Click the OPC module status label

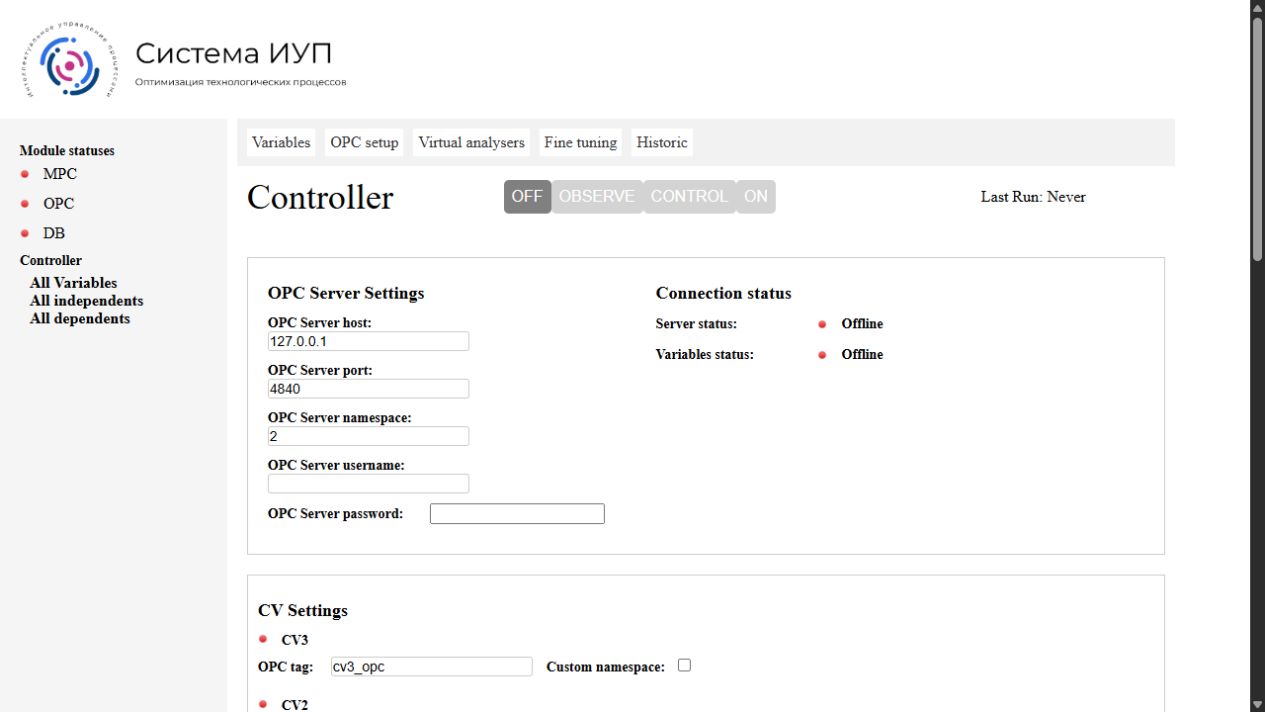pyautogui.click(x=58, y=204)
